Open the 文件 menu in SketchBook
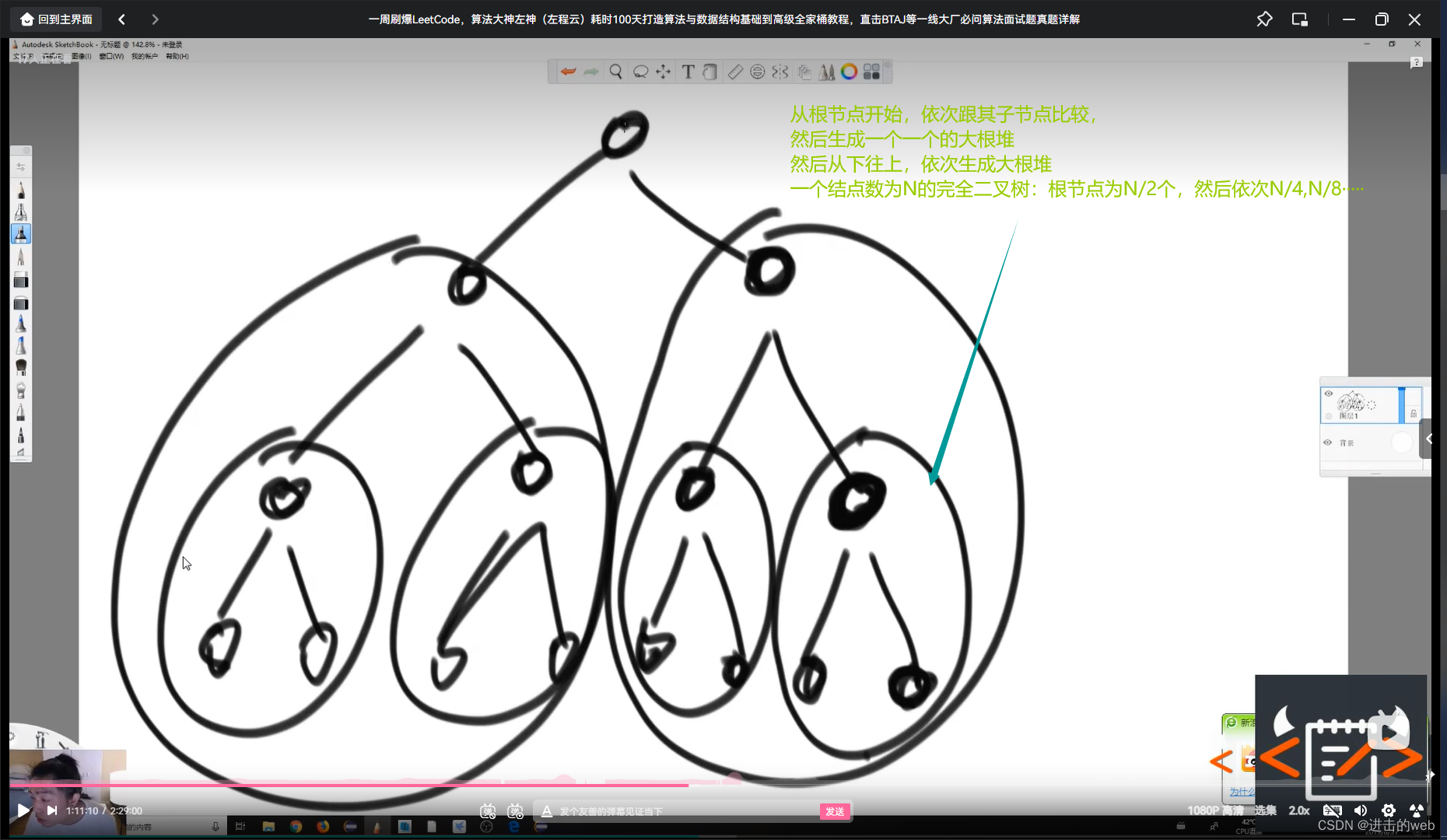The image size is (1447, 840). click(x=22, y=56)
